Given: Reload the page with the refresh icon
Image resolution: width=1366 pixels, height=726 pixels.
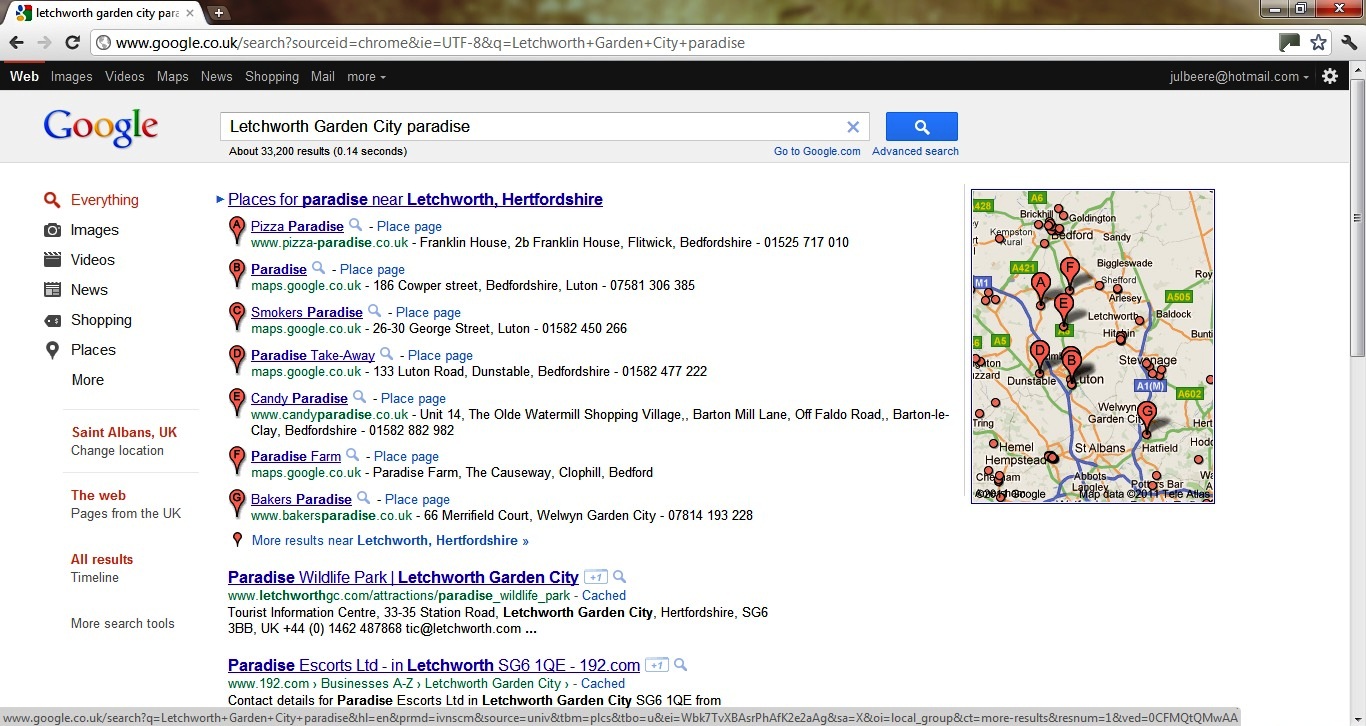Looking at the screenshot, I should pos(72,42).
